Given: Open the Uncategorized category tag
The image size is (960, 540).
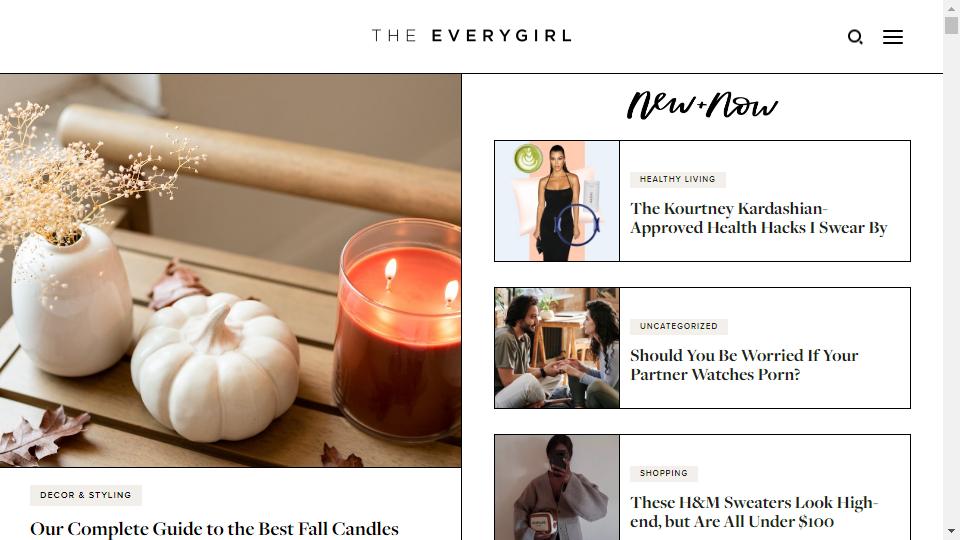Looking at the screenshot, I should 679,326.
